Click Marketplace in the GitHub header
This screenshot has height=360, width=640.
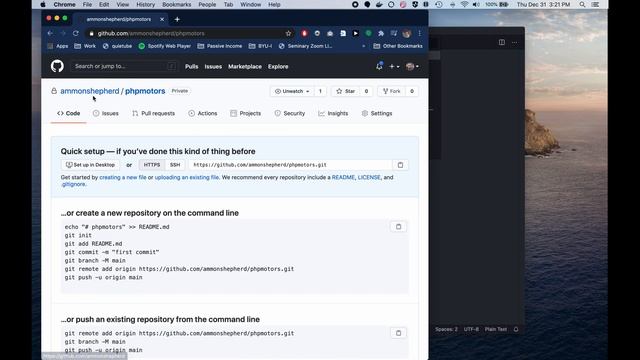coord(245,66)
